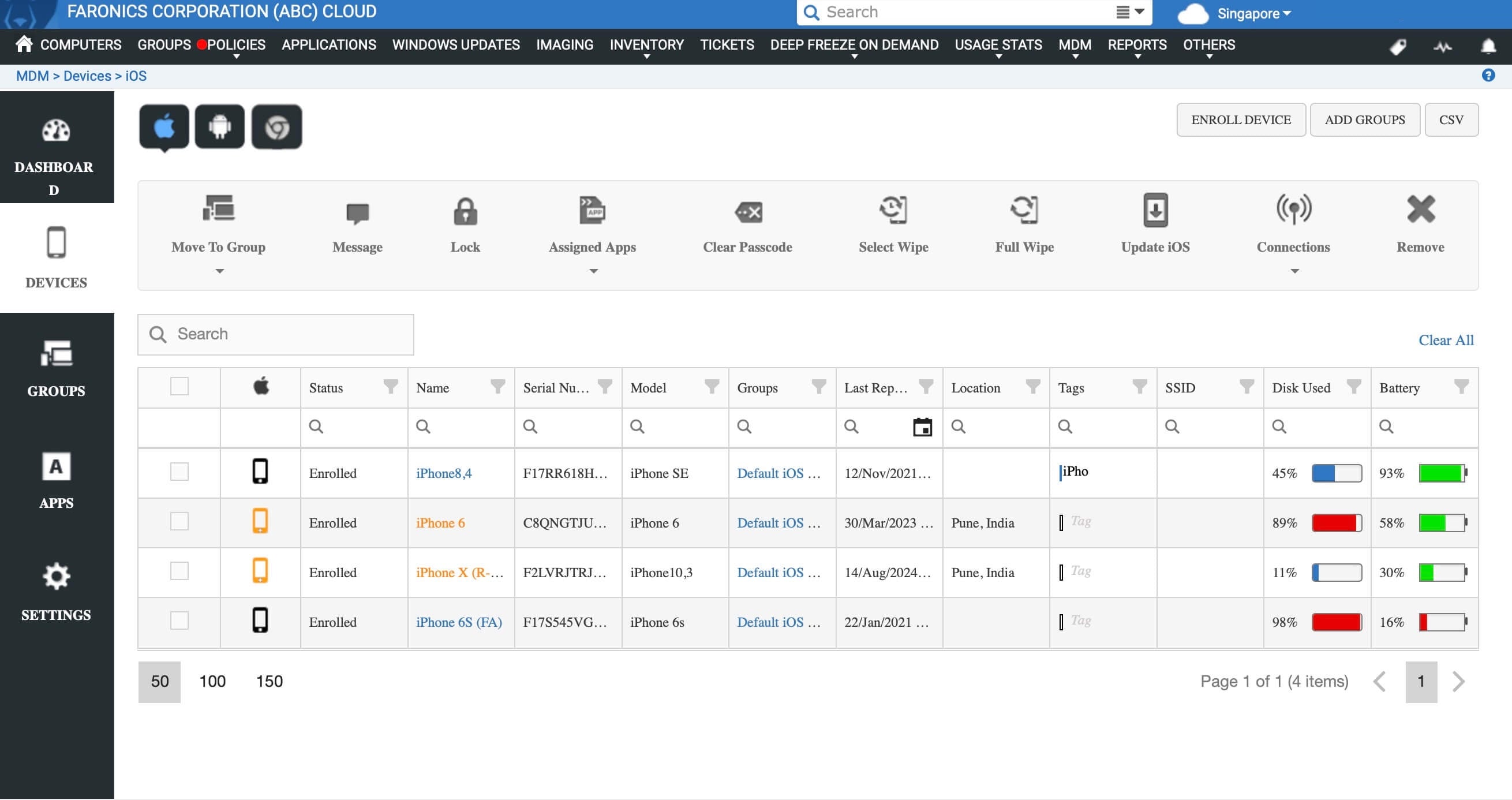Open the Apps sidebar section
Screen dimensions: 1512x800
(57, 480)
